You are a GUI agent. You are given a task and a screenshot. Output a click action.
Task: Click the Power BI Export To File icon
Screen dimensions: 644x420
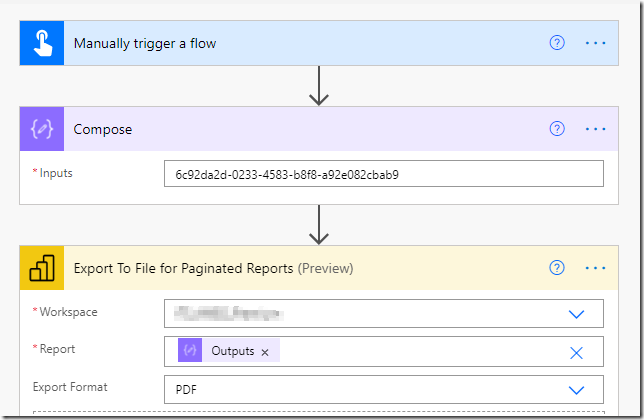pos(42,268)
